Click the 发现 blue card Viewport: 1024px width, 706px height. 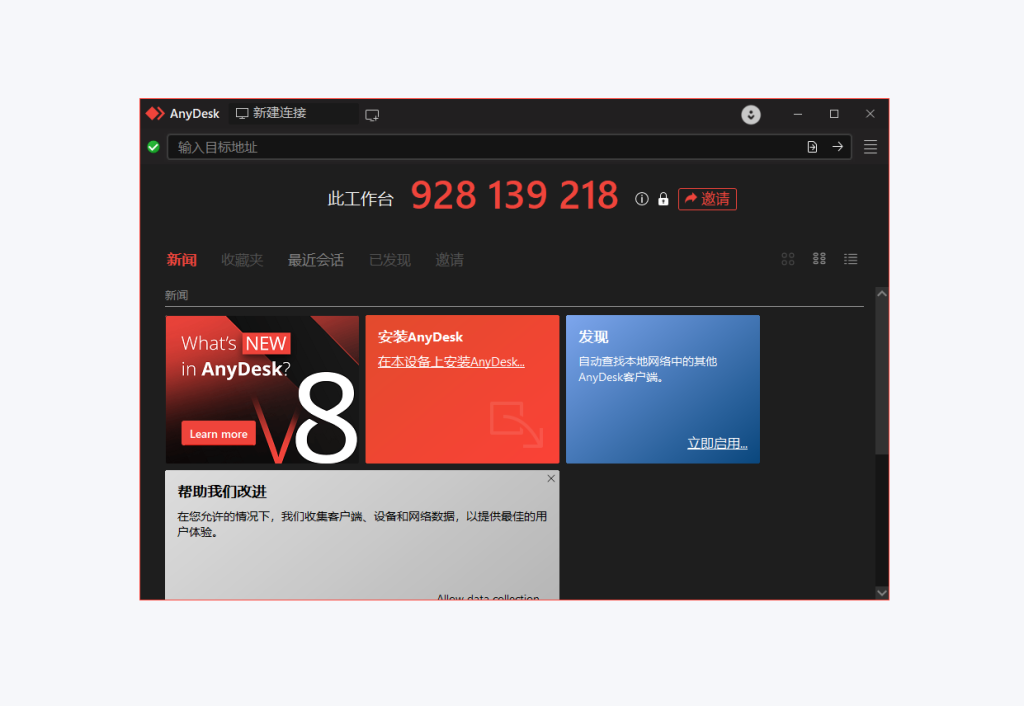pyautogui.click(x=663, y=389)
